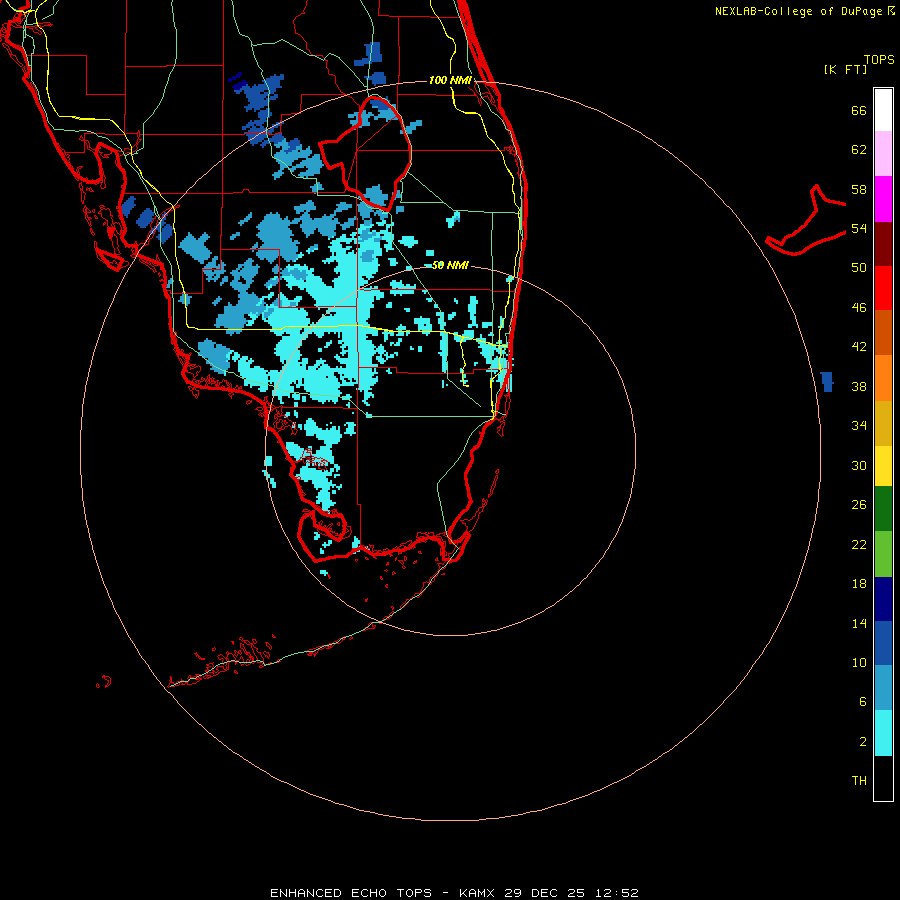Screen dimensions: 900x900
Task: Click the 100 NMI range ring label
Action: point(450,80)
